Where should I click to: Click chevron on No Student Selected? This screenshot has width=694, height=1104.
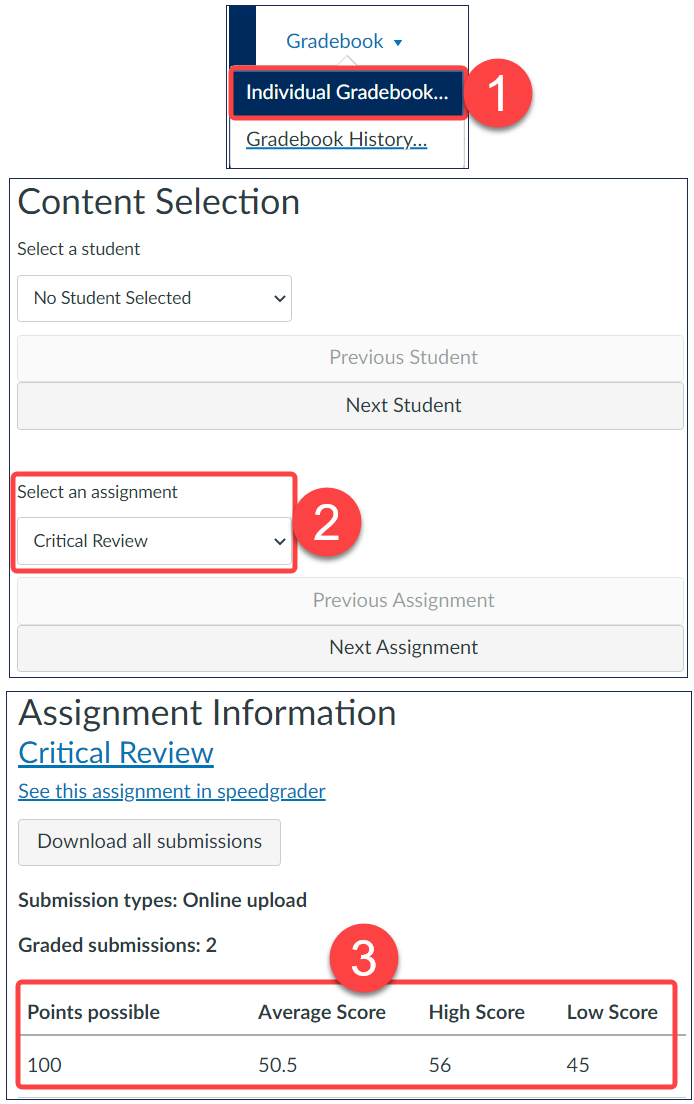[279, 299]
